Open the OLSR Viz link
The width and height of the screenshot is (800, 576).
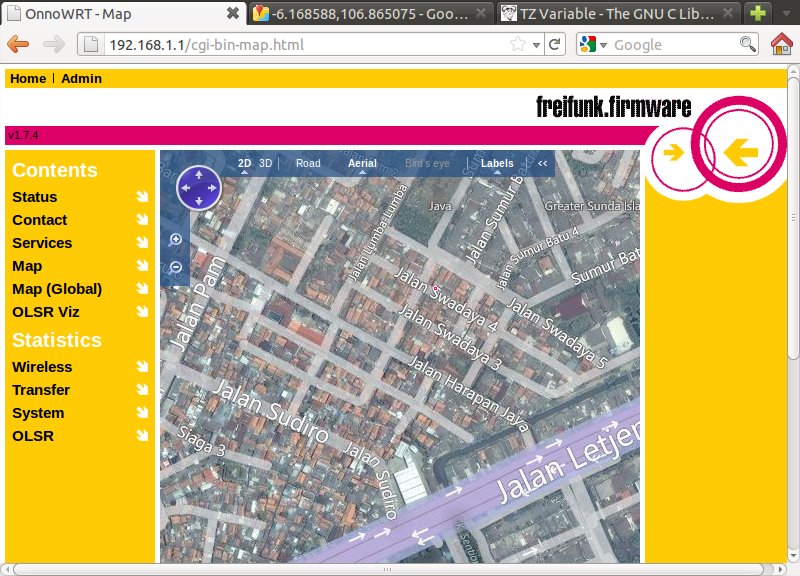click(x=46, y=312)
